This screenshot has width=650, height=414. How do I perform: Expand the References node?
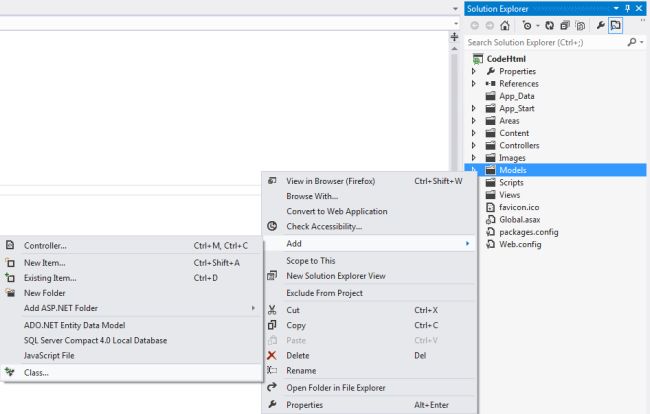[x=473, y=83]
